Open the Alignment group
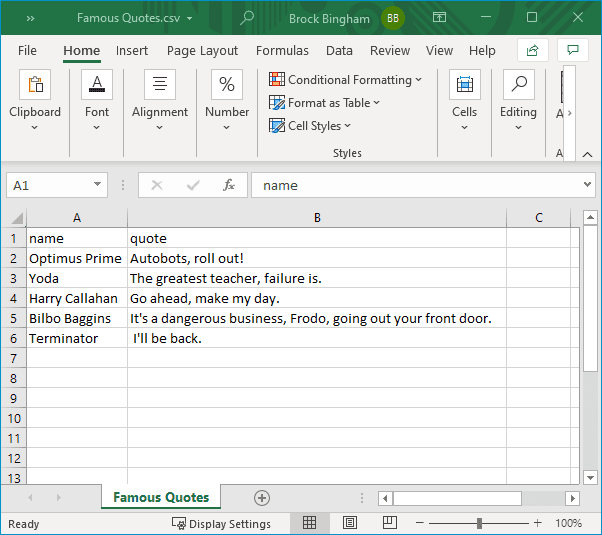The width and height of the screenshot is (602, 535). [x=160, y=102]
